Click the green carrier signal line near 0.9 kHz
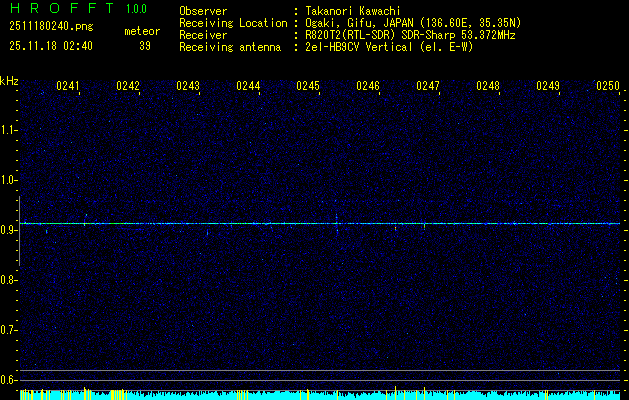The width and height of the screenshot is (629, 400). click(320, 223)
